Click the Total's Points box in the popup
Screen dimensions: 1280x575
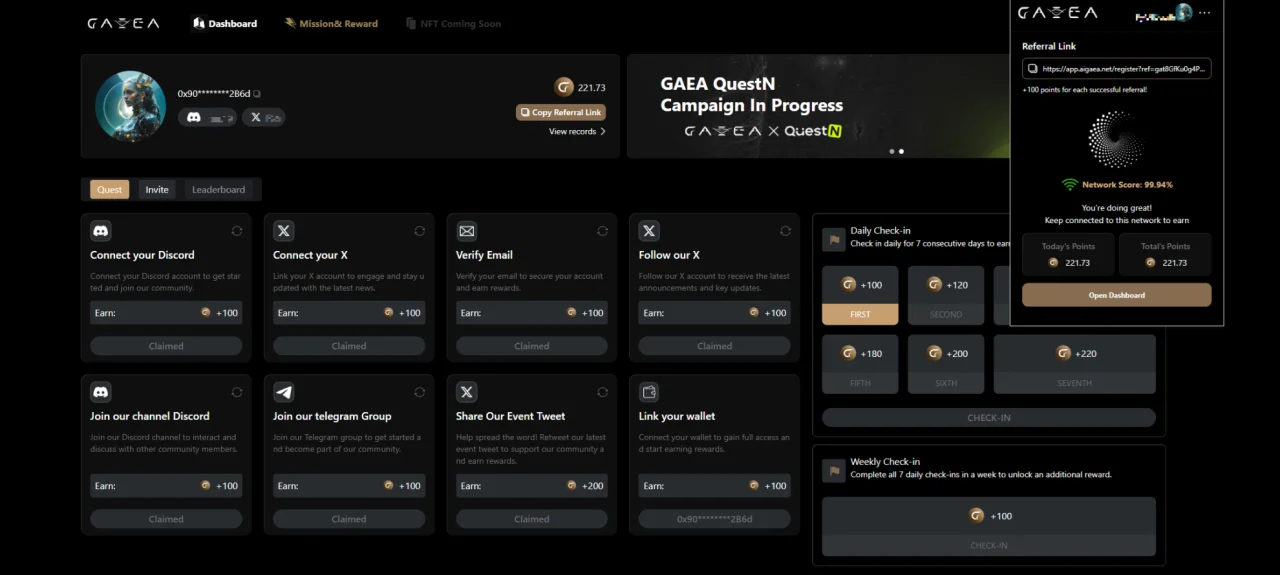(x=1166, y=255)
